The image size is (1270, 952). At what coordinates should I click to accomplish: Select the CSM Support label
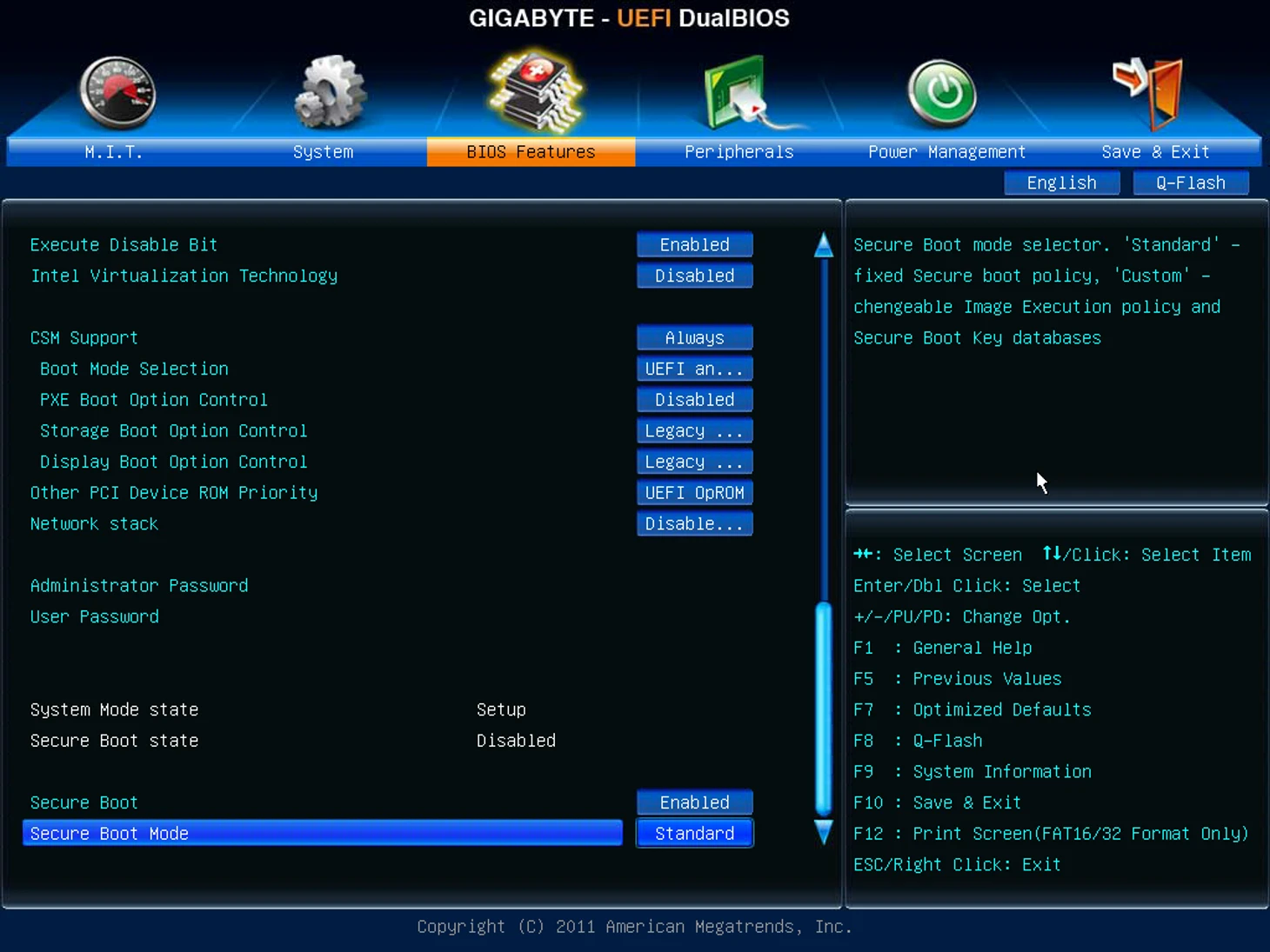click(x=84, y=338)
